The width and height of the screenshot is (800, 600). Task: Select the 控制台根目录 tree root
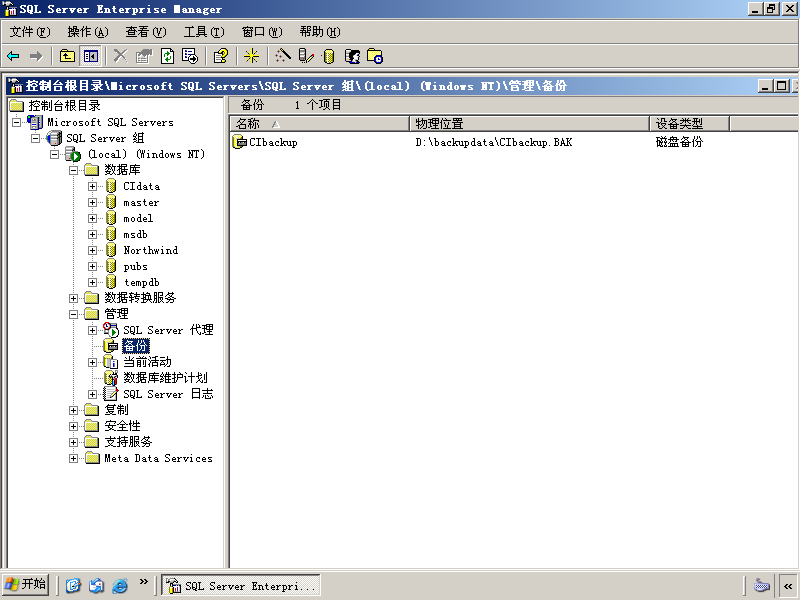click(64, 106)
